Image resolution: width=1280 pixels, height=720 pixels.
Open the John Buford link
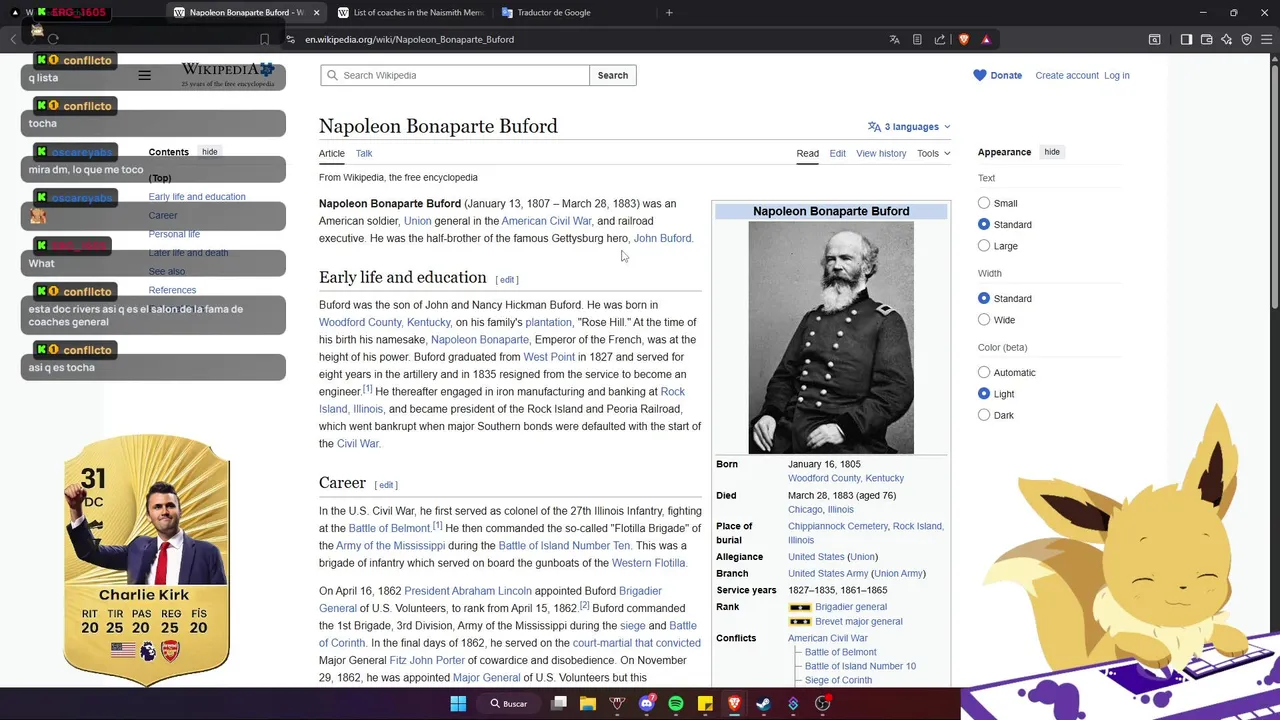[x=662, y=238]
